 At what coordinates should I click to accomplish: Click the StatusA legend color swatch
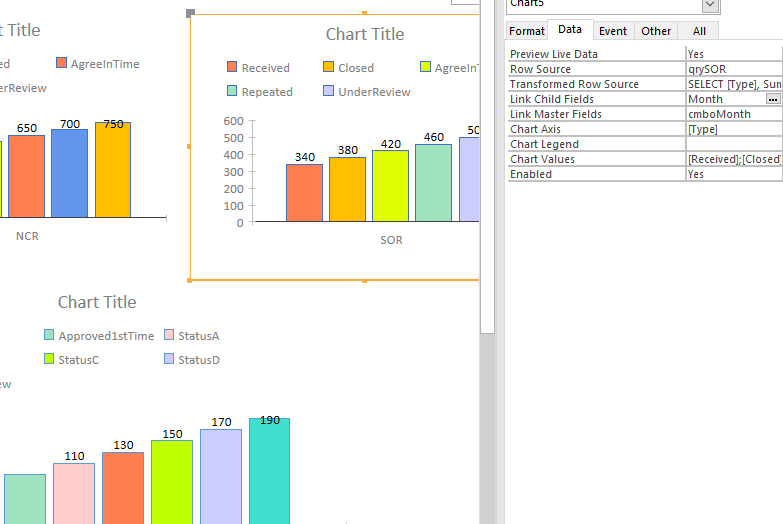169,334
